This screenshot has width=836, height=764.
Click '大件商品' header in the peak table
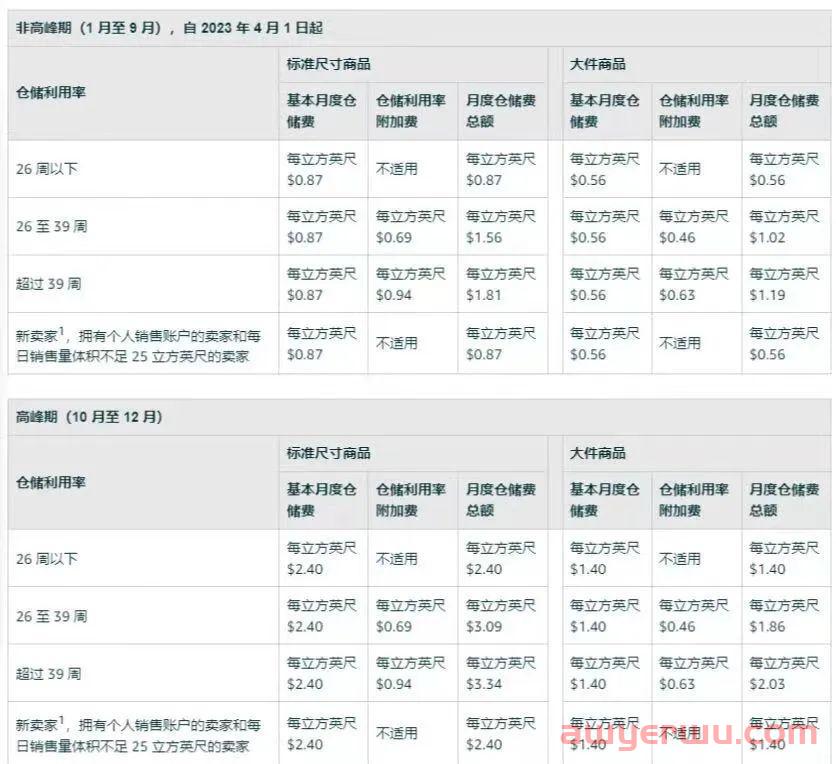click(x=598, y=454)
